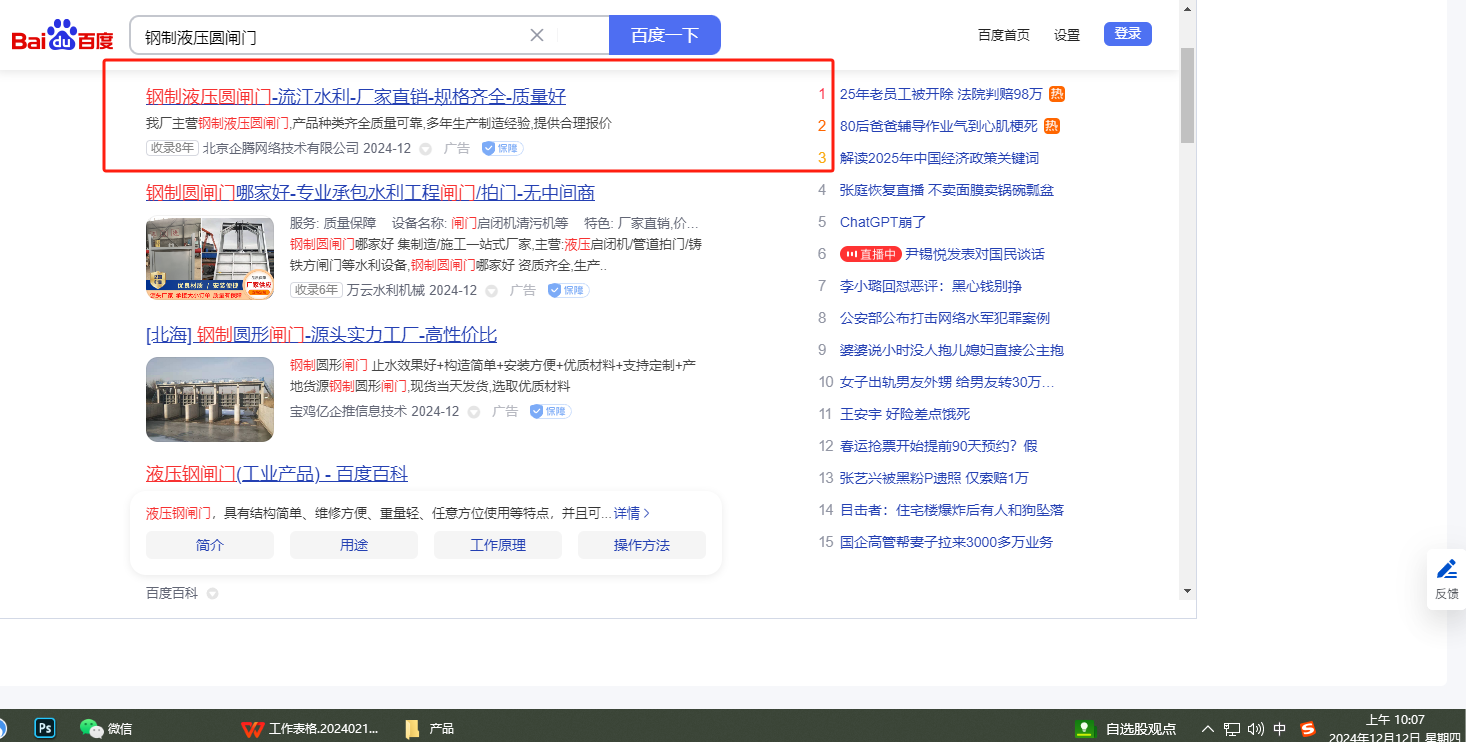Click the 保障 badge on the 万云水利机械 result
This screenshot has height=742, width=1466.
point(568,290)
